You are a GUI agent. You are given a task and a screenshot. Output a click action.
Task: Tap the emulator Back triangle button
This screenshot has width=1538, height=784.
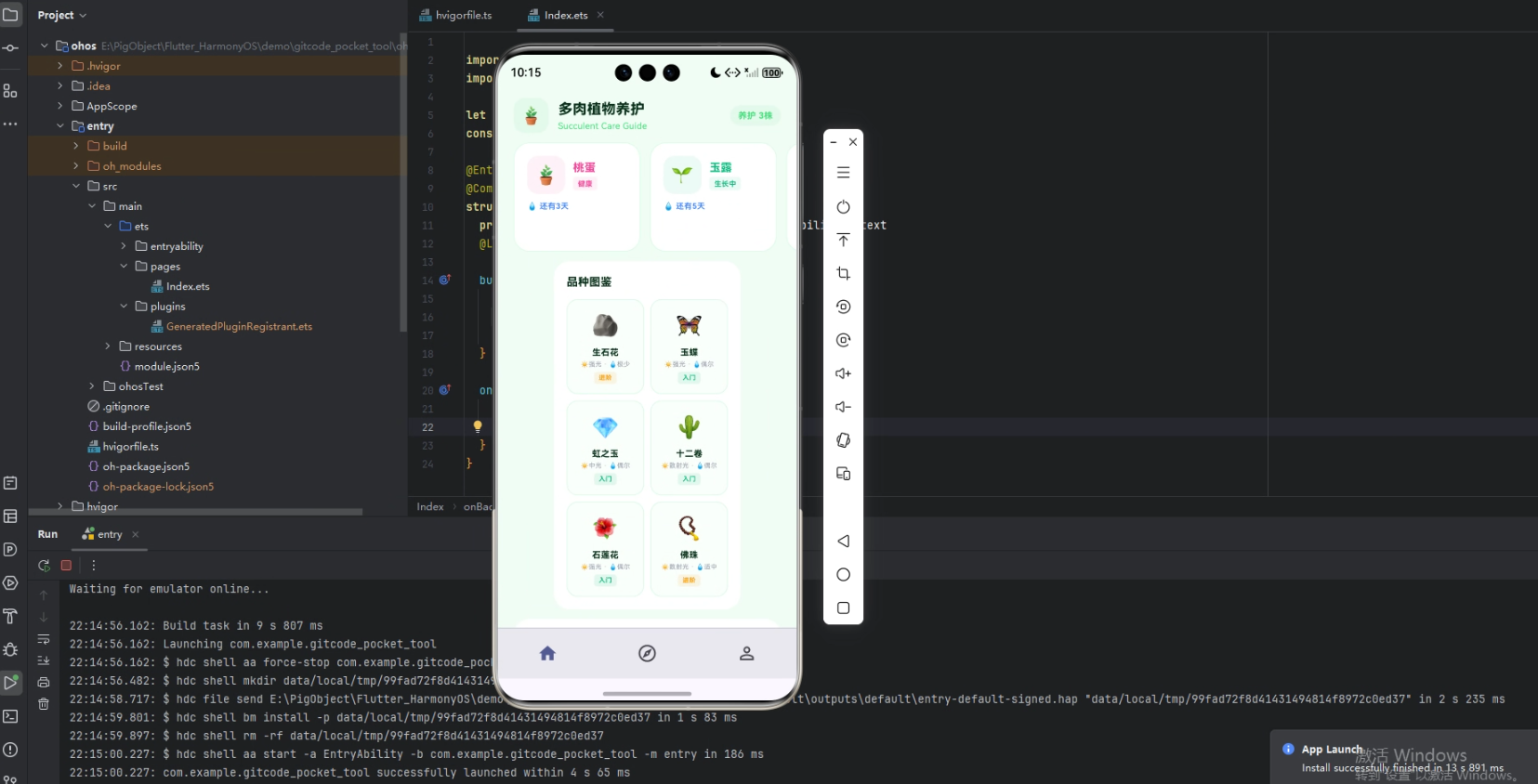click(843, 541)
